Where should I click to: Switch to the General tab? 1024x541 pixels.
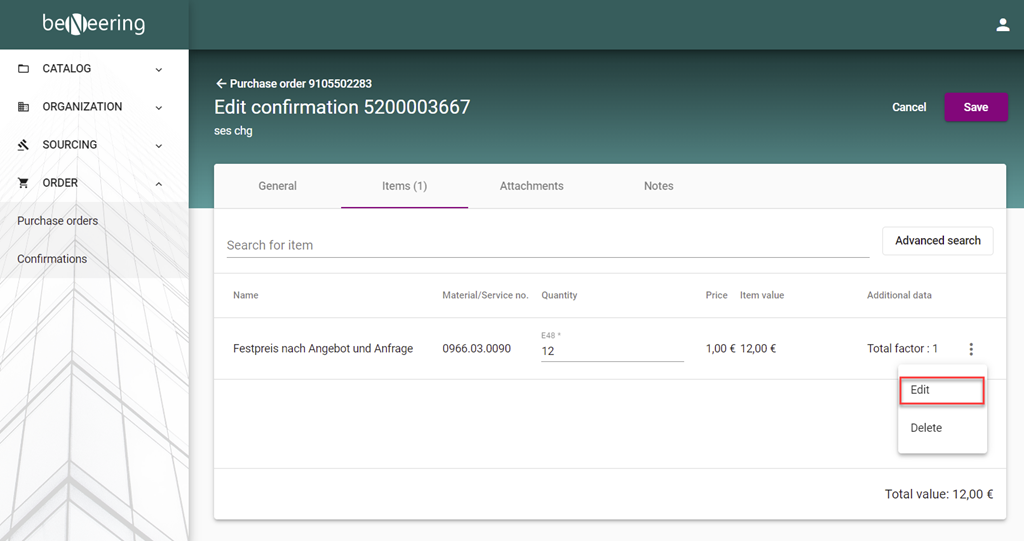pyautogui.click(x=277, y=186)
